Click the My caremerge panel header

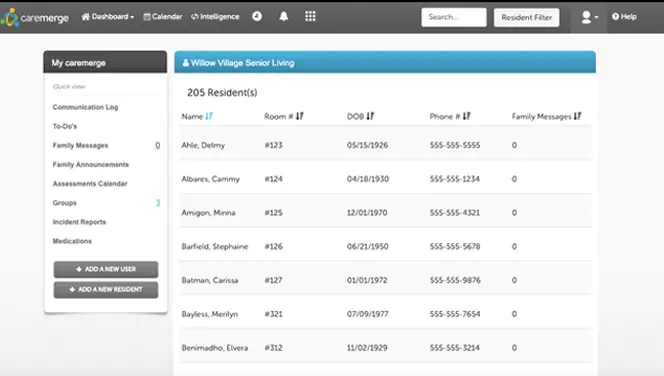click(105, 62)
